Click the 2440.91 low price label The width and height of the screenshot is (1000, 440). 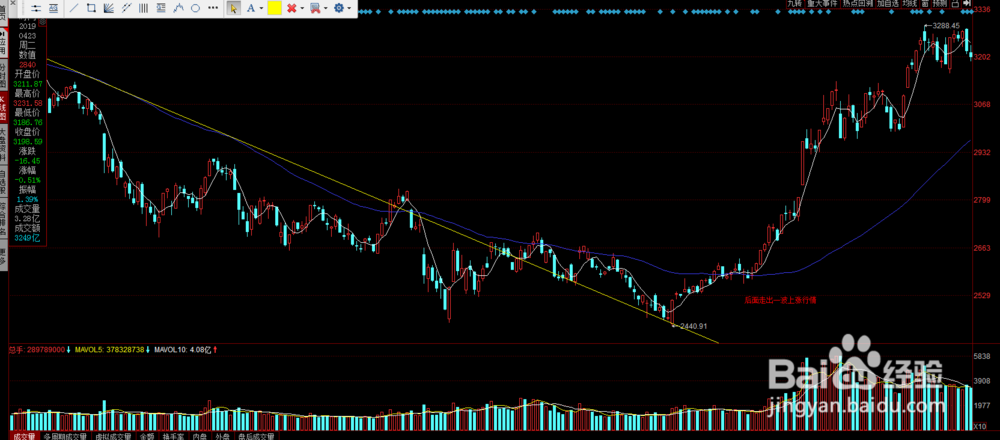pyautogui.click(x=695, y=326)
